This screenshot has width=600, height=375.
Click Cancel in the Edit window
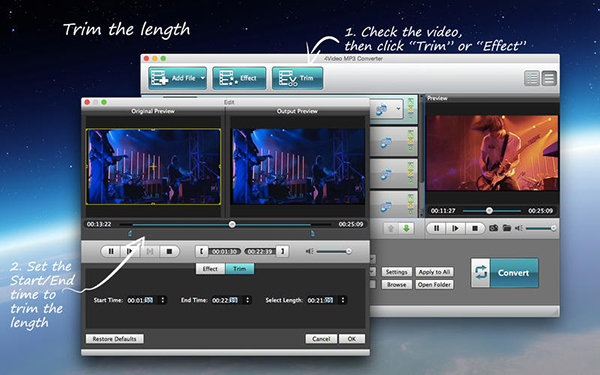321,339
